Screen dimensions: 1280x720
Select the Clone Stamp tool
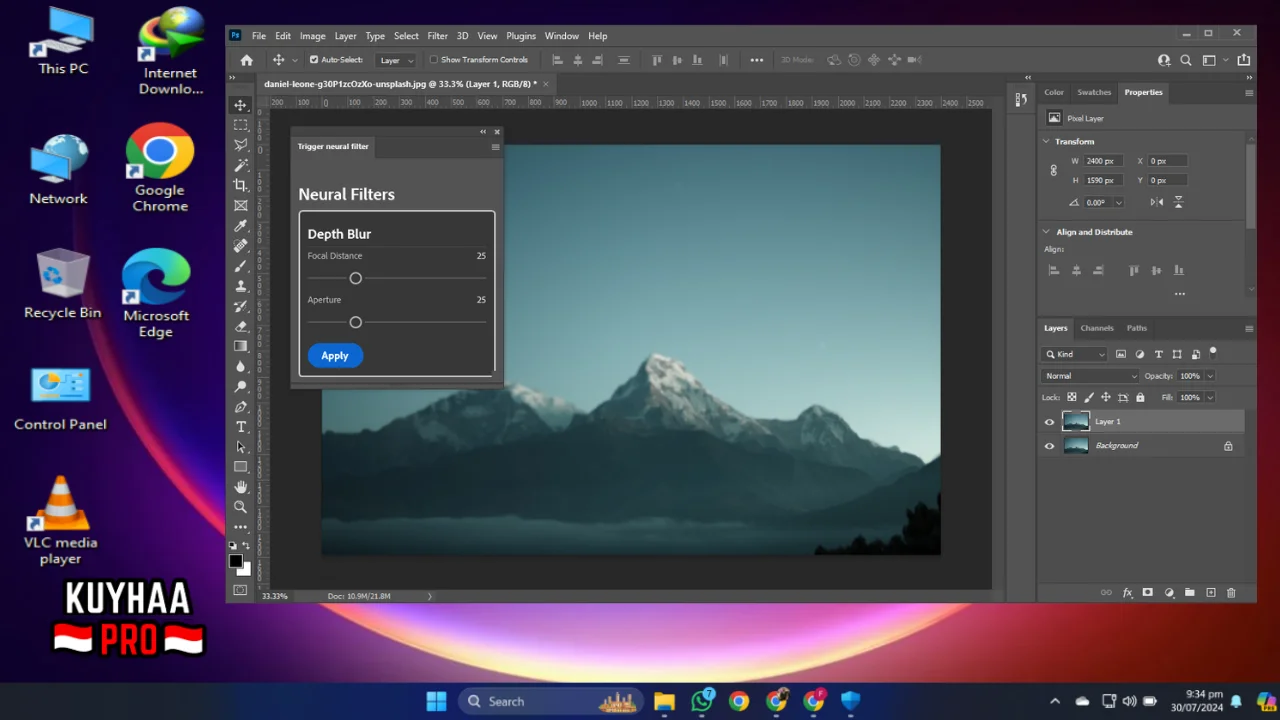tap(241, 286)
